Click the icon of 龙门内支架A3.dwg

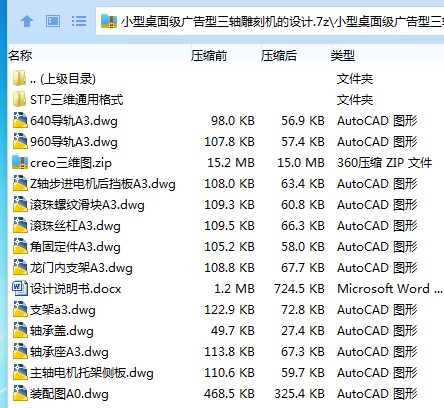click(x=20, y=267)
